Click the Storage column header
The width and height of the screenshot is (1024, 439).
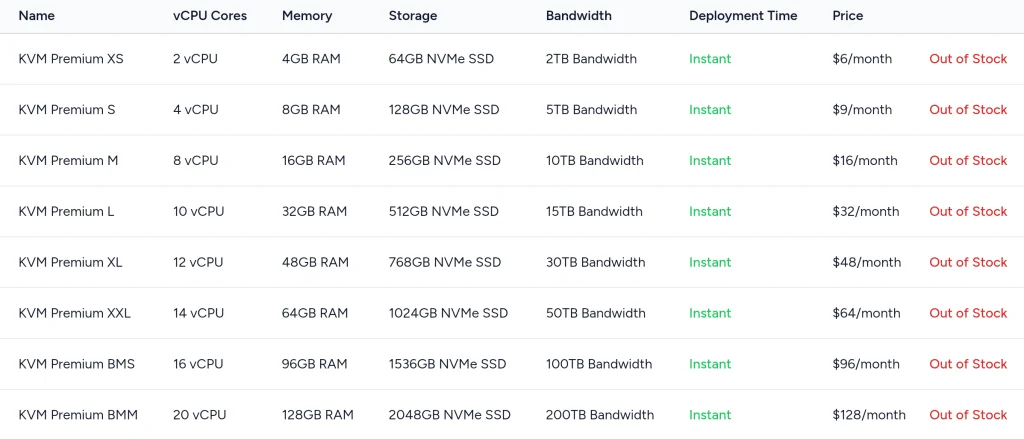pyautogui.click(x=413, y=16)
